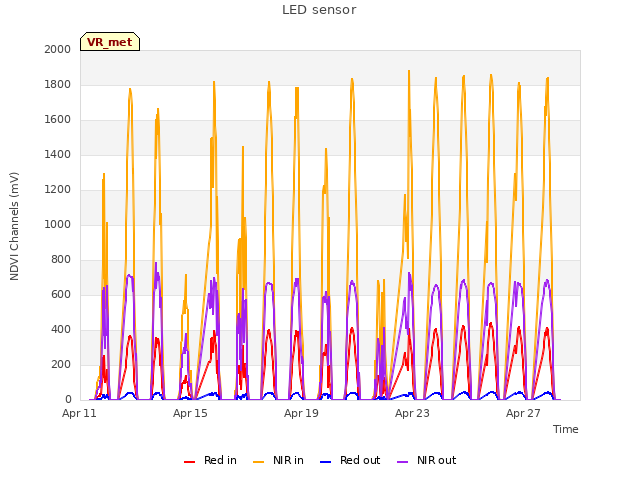Image resolution: width=640 pixels, height=480 pixels.
Task: Click the red Red in legend swatch
Action: point(189,462)
